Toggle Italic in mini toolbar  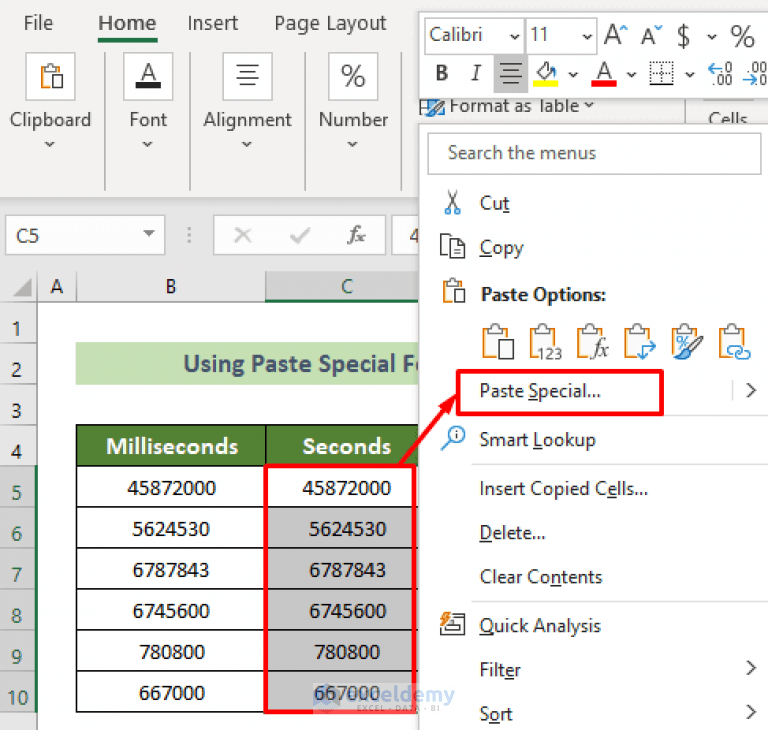coord(476,73)
